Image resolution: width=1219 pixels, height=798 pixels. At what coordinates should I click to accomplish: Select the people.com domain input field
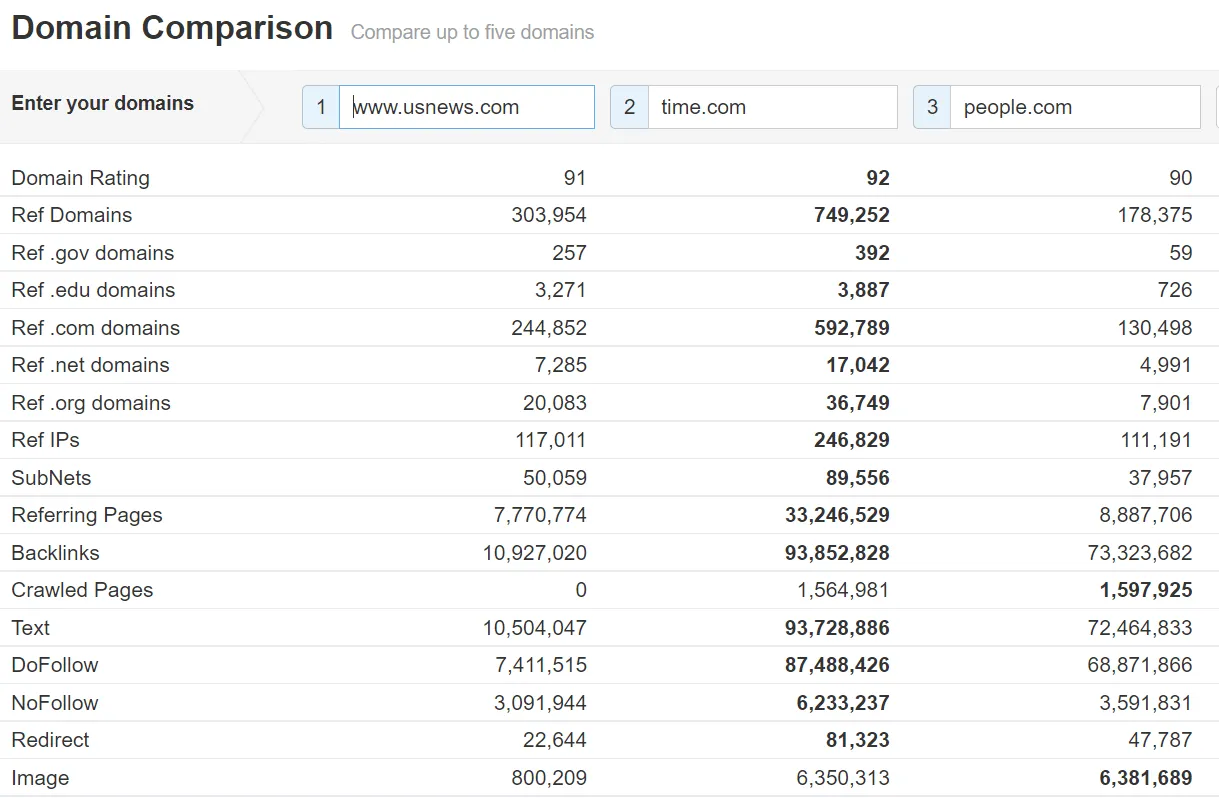(1074, 107)
